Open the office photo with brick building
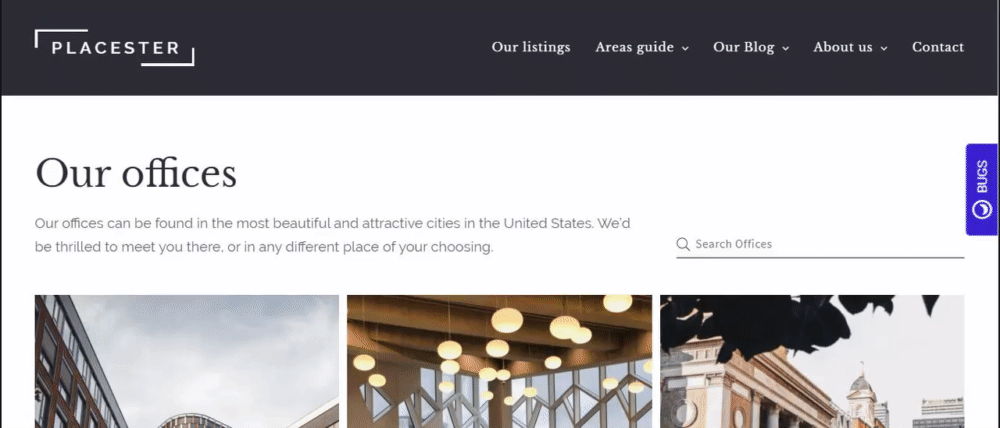 (187, 361)
